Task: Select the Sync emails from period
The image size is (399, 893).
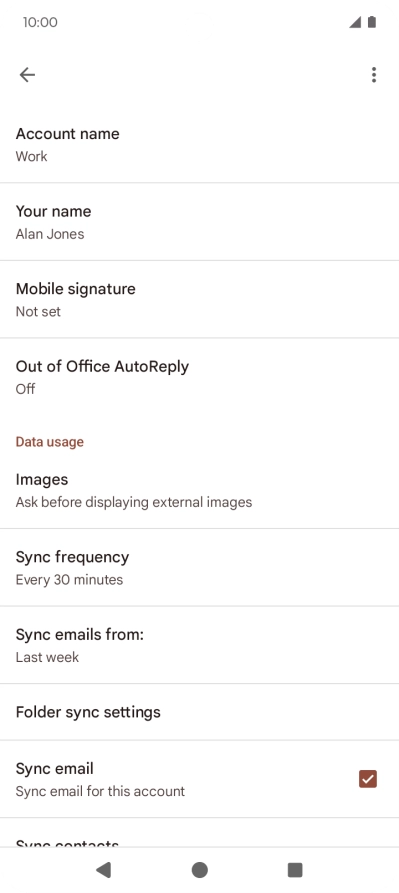Action: [199, 645]
